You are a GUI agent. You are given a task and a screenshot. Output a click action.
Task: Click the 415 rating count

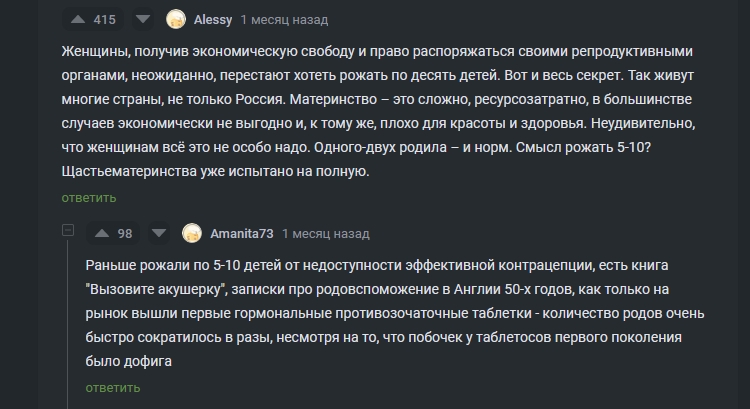click(x=104, y=19)
